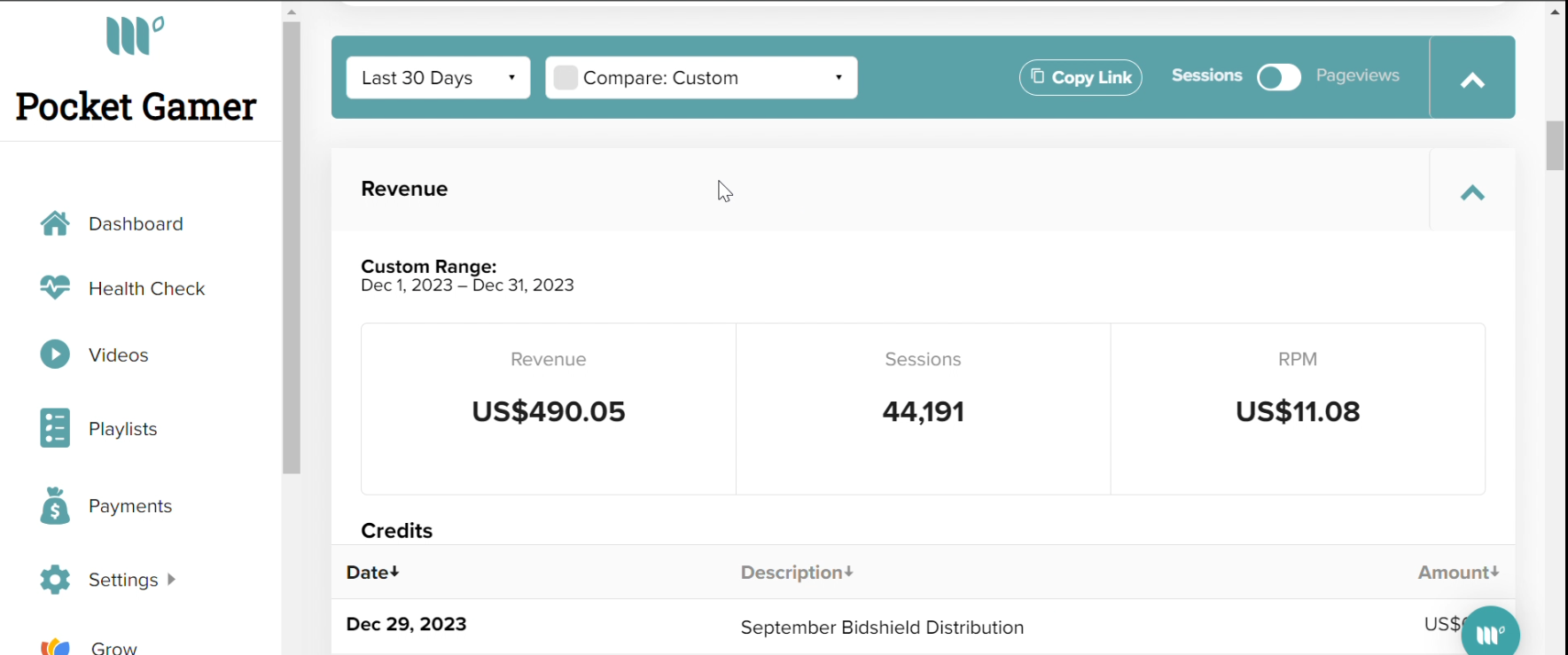Click the Grow icon in sidebar
The height and width of the screenshot is (655, 1568).
55,646
